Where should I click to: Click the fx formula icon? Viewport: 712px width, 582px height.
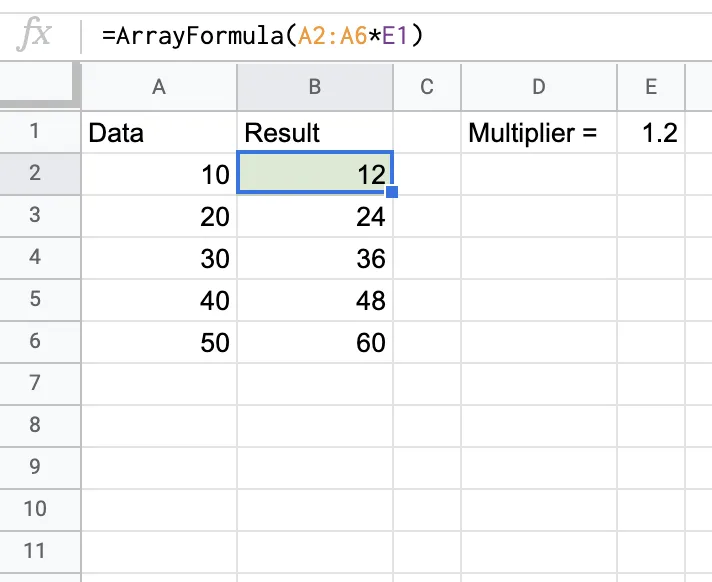tap(38, 36)
